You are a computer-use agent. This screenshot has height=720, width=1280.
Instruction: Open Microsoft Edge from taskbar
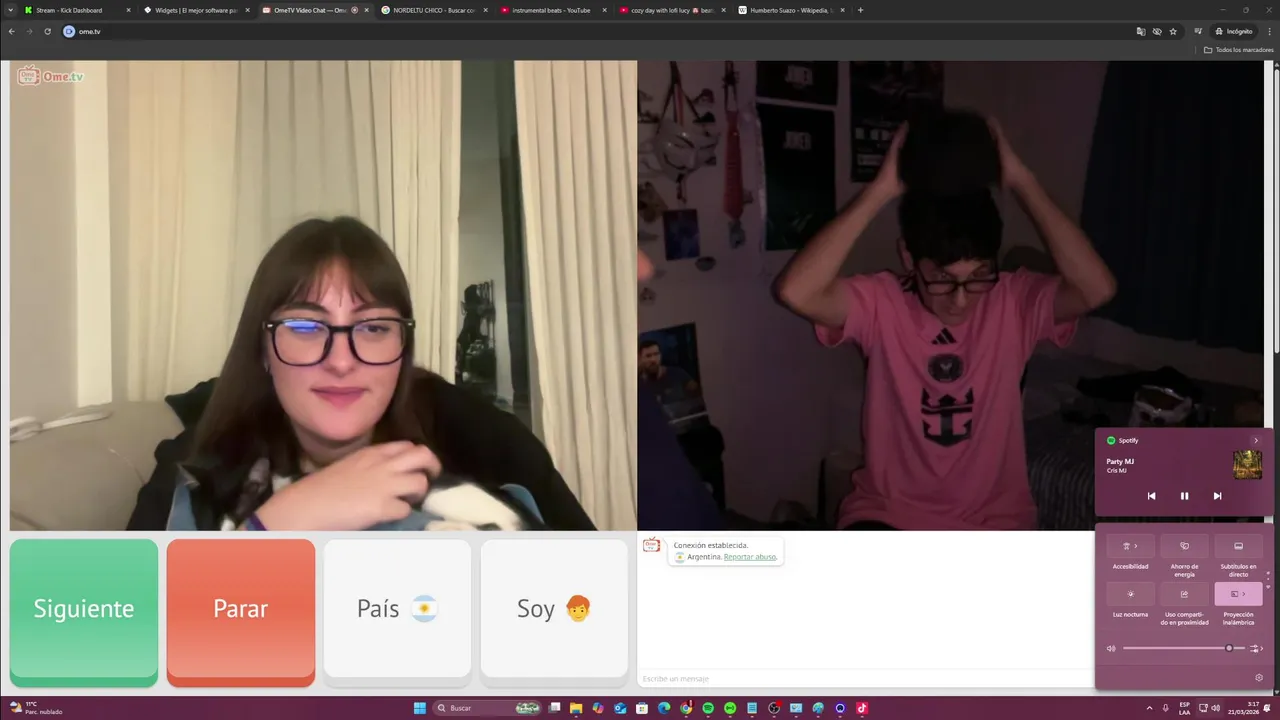[664, 708]
